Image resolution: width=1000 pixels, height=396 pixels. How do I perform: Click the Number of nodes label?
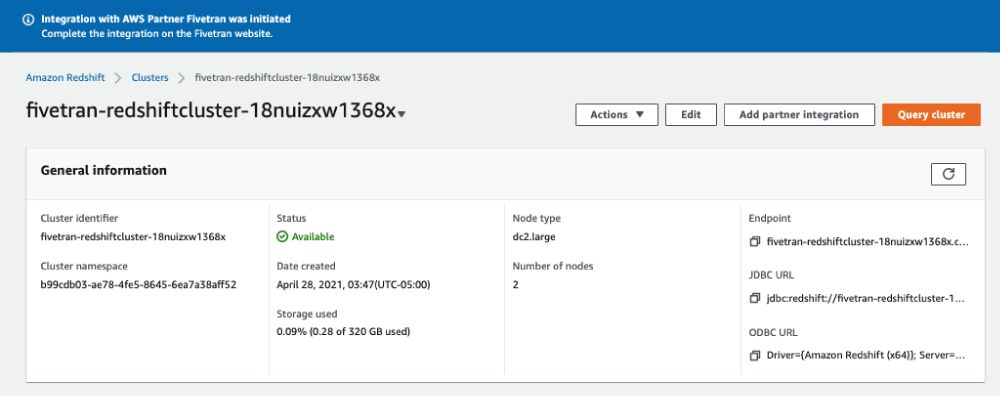pos(553,266)
